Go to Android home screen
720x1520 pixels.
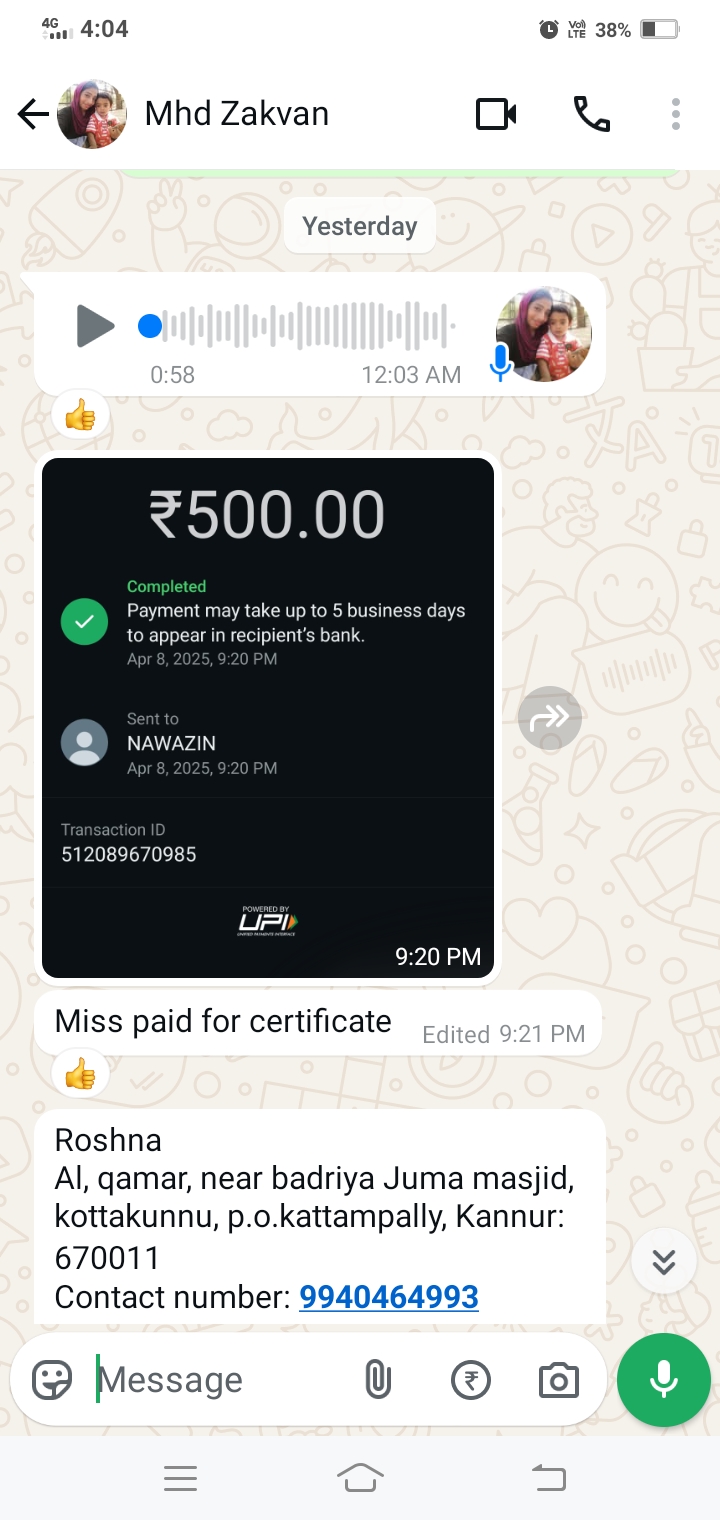360,1478
